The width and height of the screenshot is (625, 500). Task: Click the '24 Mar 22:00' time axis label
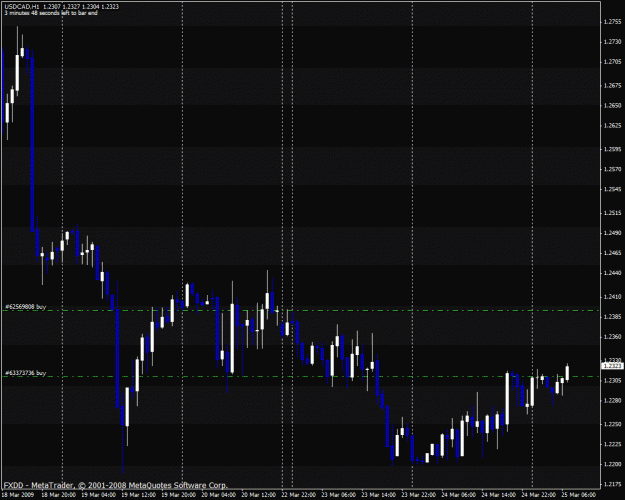(539, 495)
